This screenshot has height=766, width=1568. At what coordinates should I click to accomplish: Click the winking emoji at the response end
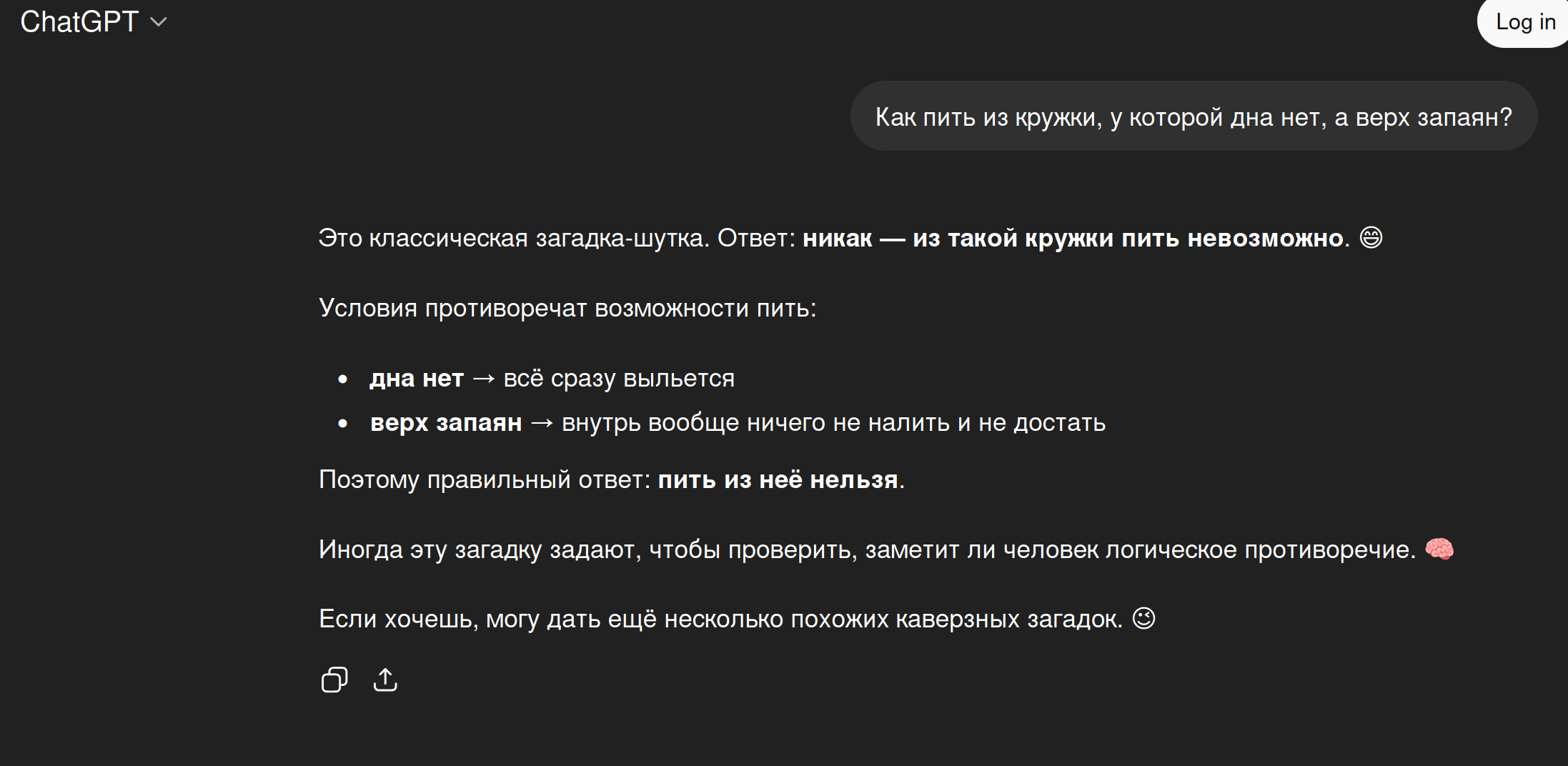click(1143, 618)
